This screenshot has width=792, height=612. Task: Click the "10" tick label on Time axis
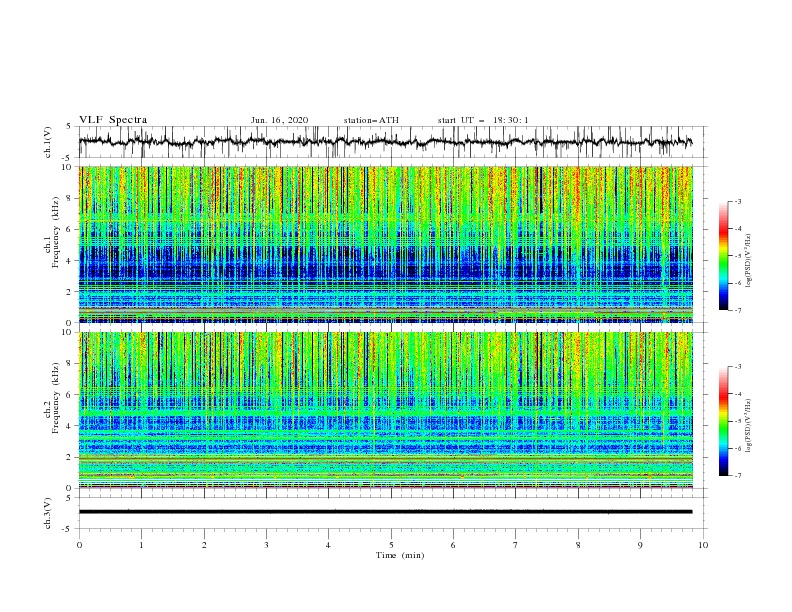tap(703, 545)
